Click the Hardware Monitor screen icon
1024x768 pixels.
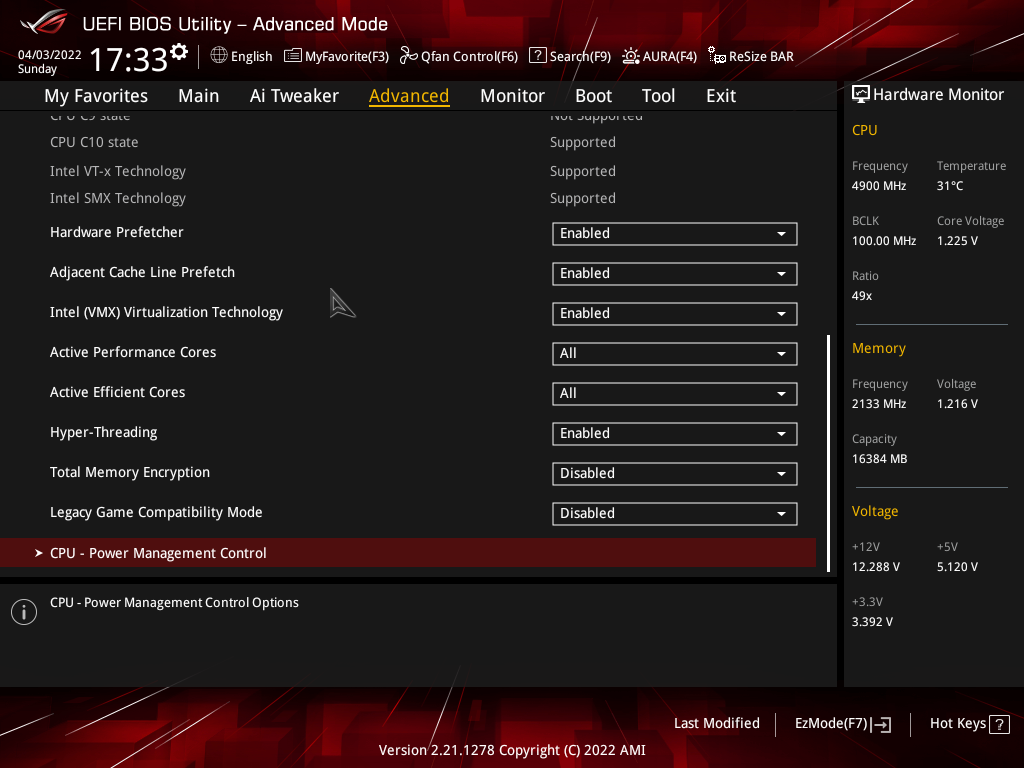click(861, 95)
